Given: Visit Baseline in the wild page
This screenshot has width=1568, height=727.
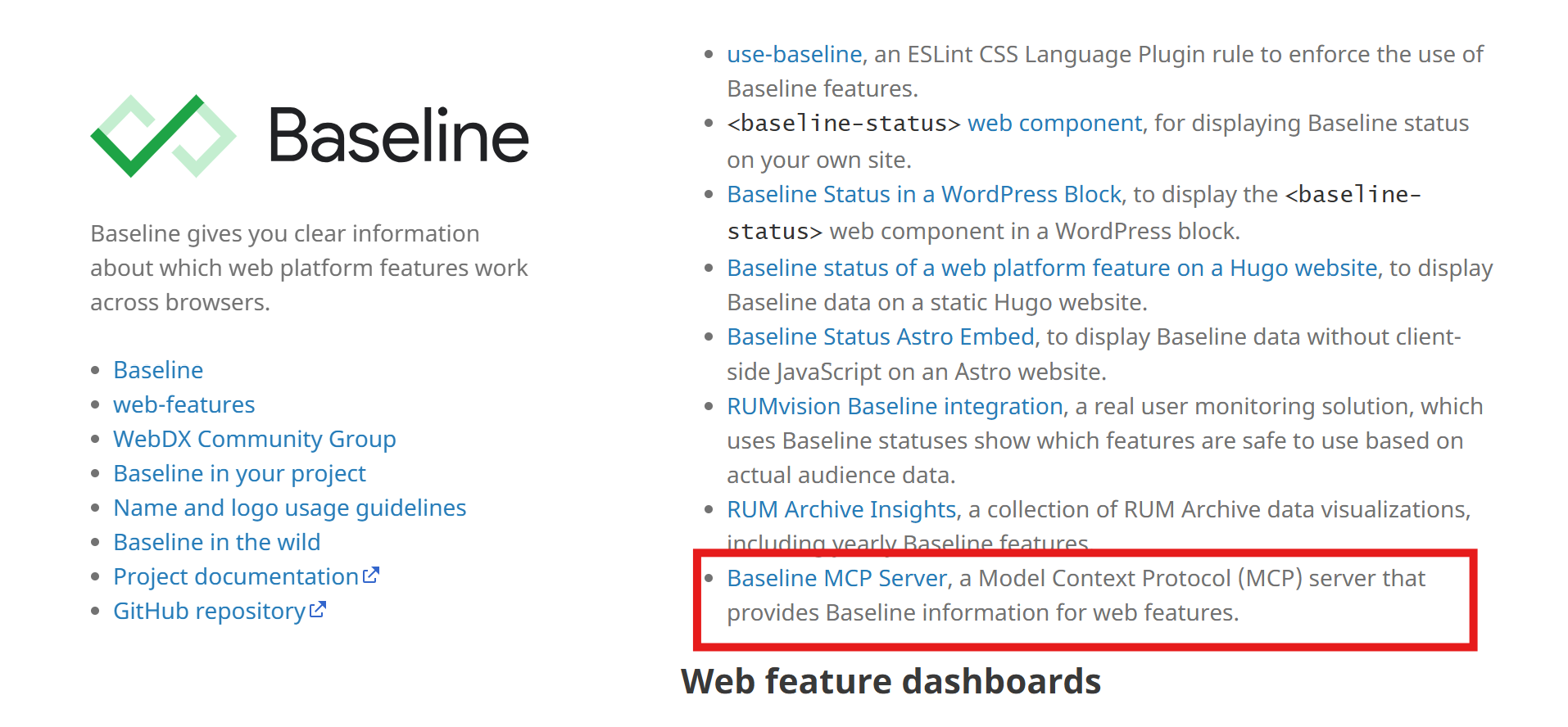Looking at the screenshot, I should click(x=216, y=542).
